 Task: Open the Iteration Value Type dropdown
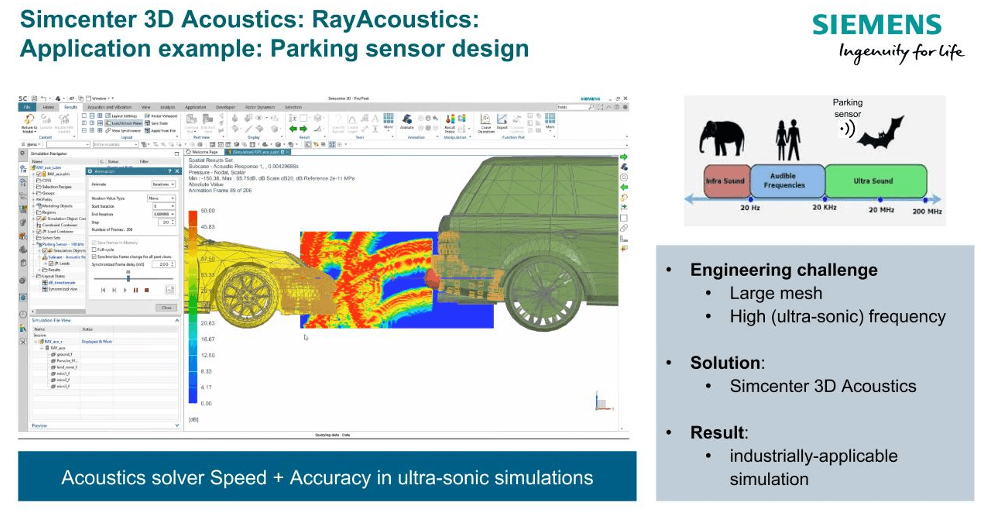(x=161, y=199)
